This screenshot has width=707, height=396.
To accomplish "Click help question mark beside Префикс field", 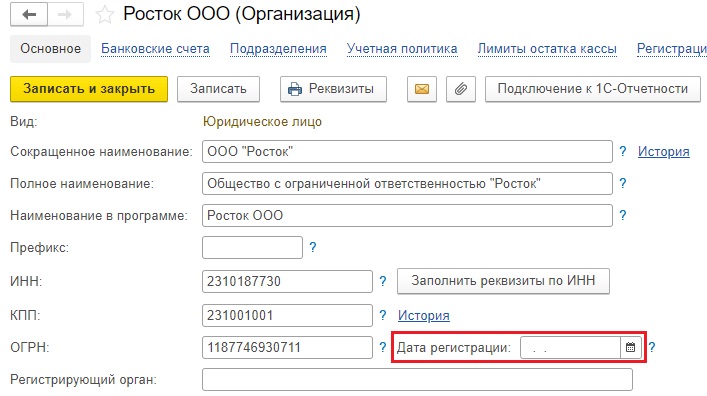I will click(x=312, y=247).
